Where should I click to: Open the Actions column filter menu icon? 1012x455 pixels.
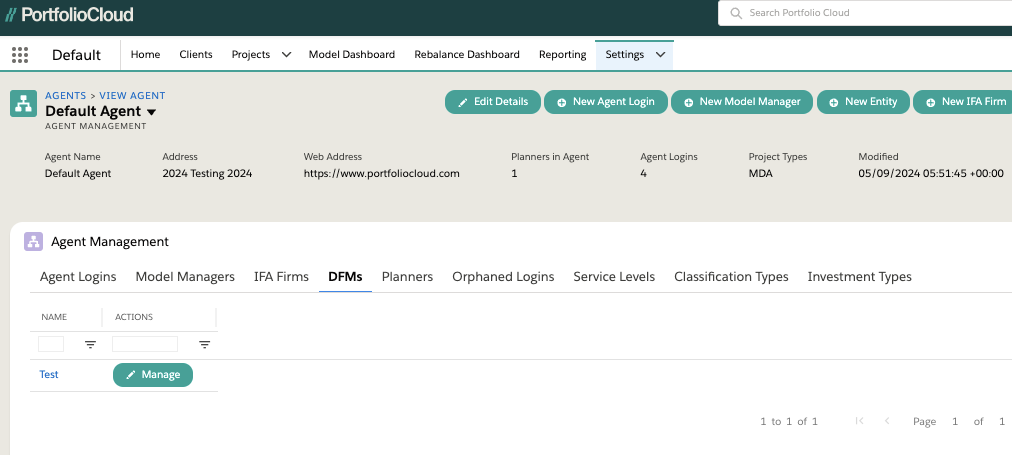(205, 345)
